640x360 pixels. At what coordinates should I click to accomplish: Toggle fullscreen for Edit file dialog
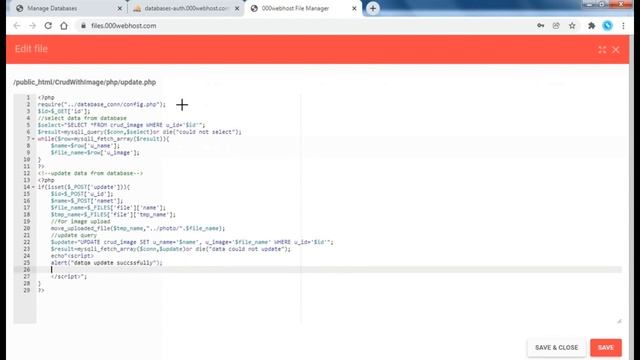point(602,50)
